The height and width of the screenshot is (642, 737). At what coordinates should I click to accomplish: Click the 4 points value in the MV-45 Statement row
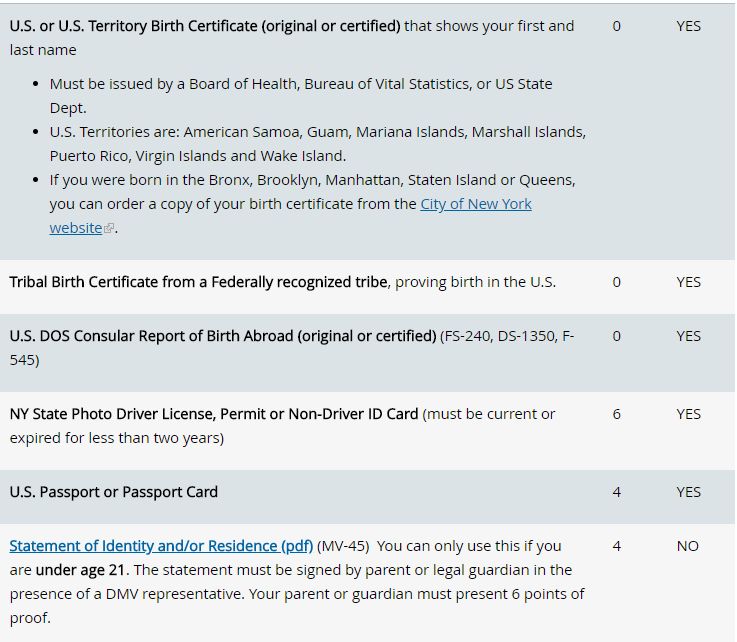[616, 546]
